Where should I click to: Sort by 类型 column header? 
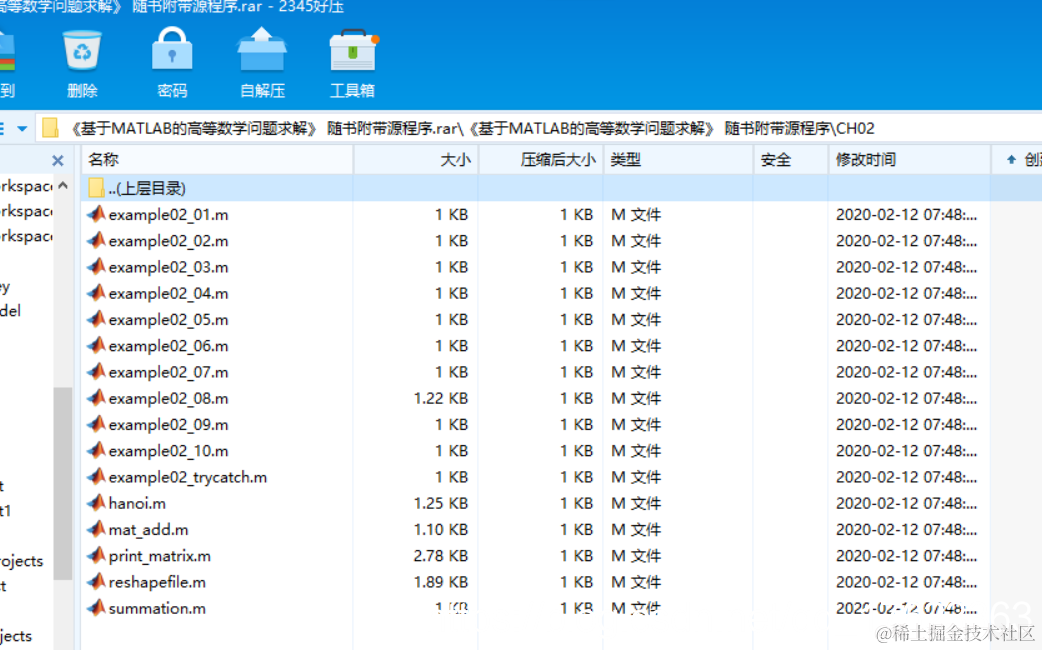pos(678,160)
